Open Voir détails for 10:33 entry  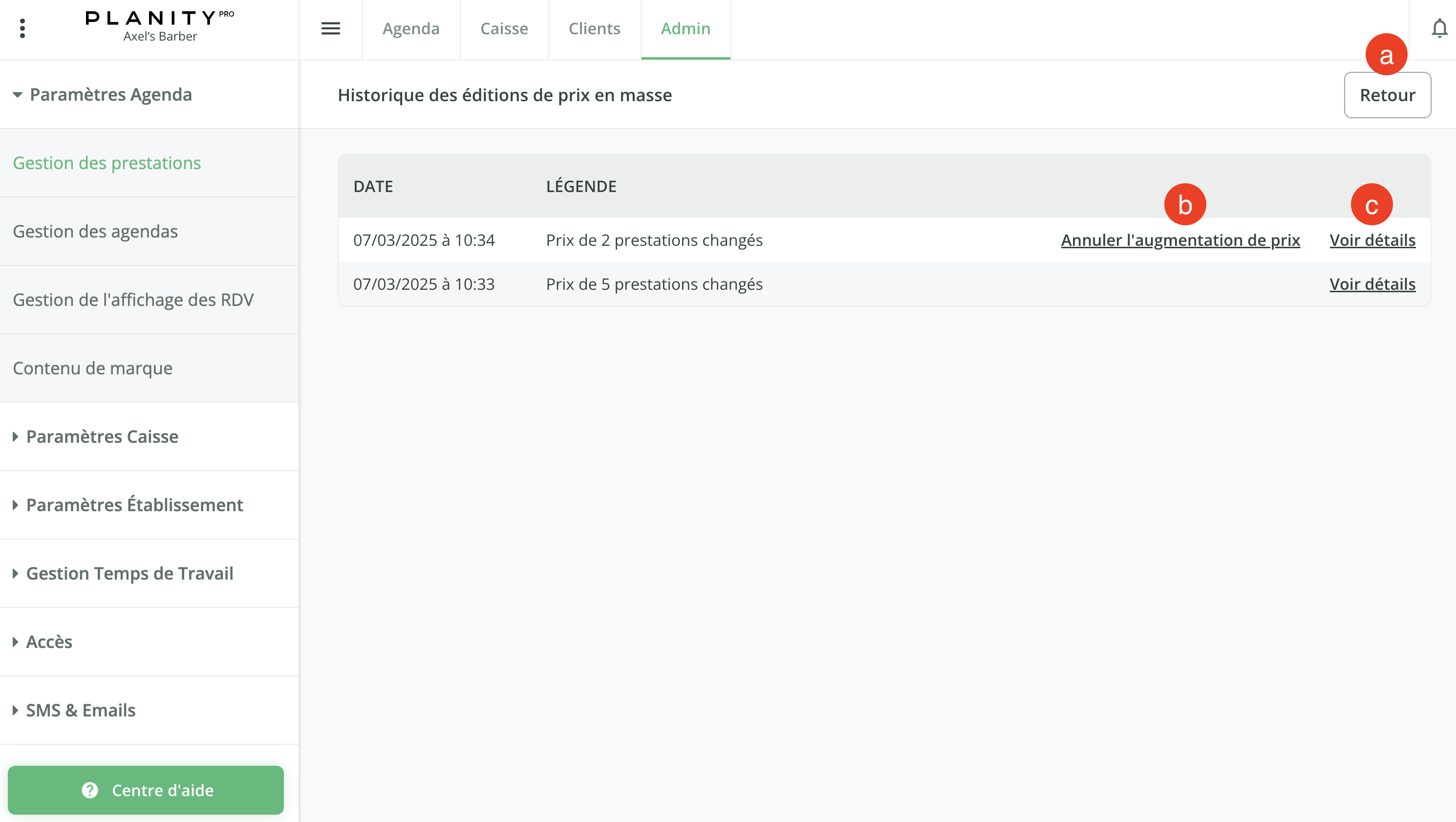1372,284
